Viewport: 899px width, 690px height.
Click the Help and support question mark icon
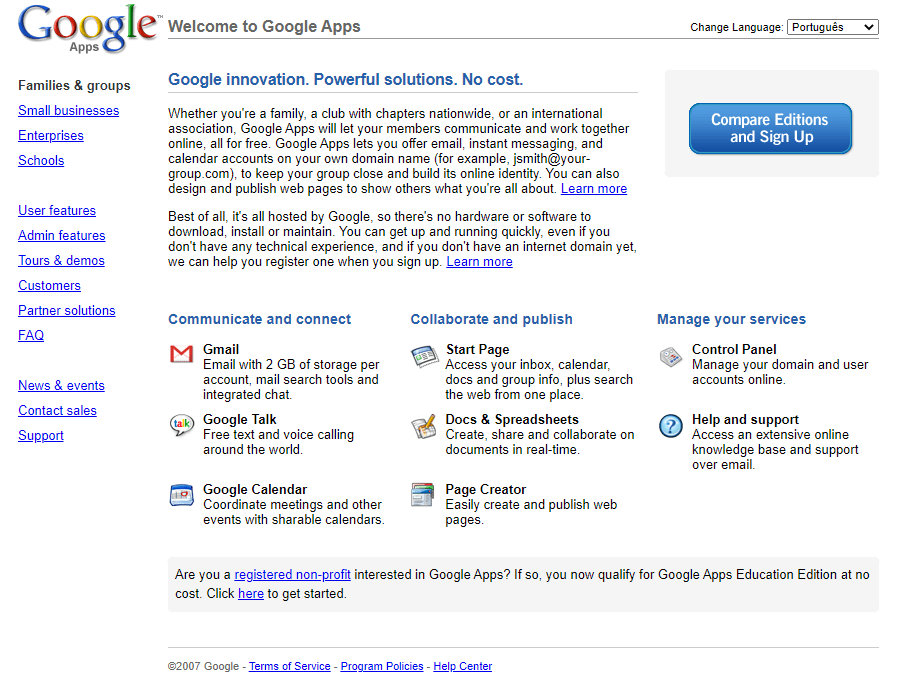pyautogui.click(x=670, y=426)
